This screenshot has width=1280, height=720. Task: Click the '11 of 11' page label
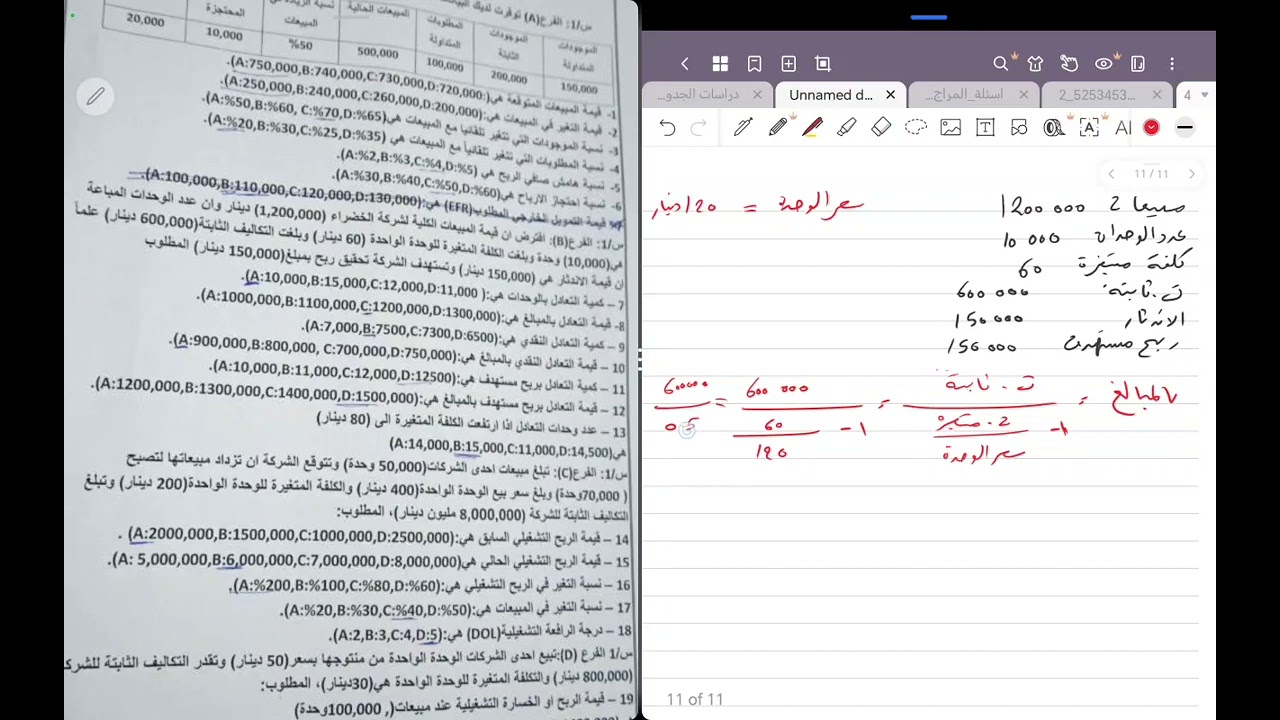[x=695, y=699]
